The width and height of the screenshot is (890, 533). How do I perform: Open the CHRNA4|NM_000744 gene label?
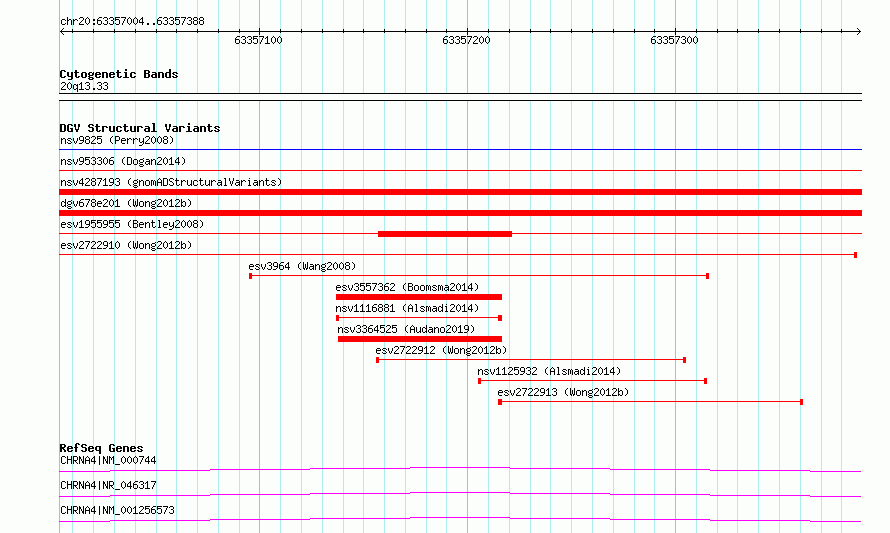point(108,460)
